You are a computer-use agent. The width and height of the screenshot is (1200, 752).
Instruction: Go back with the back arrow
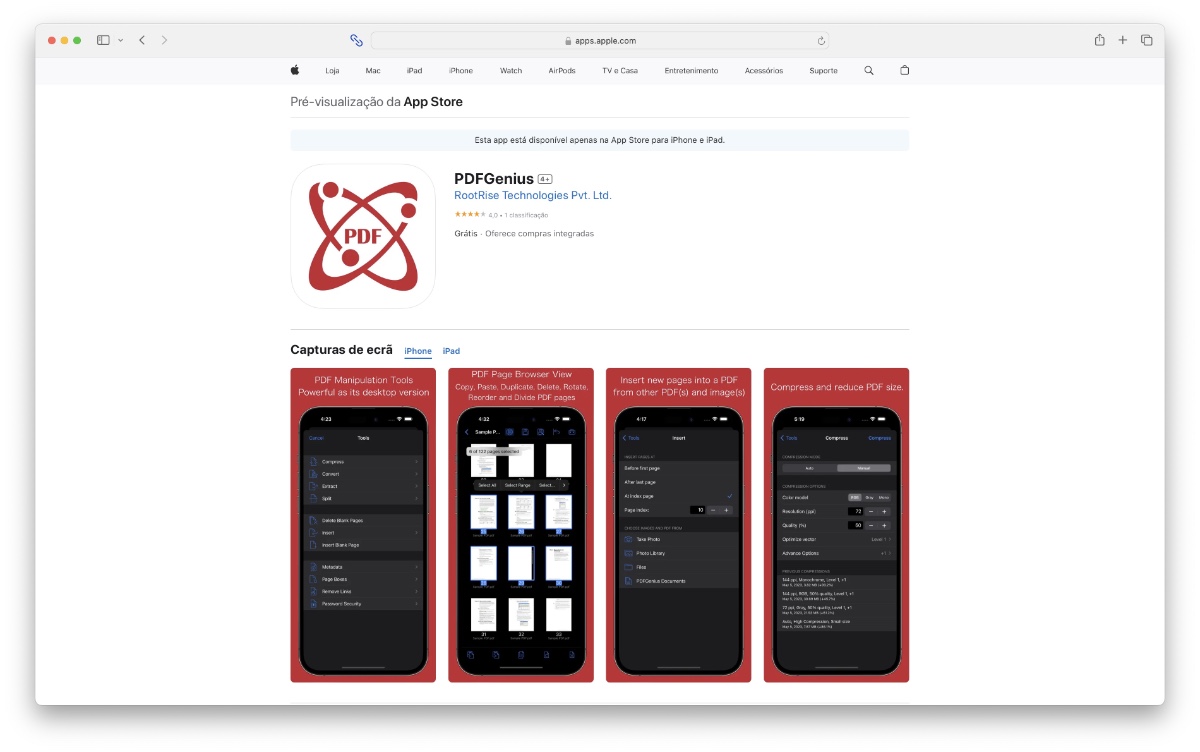(142, 40)
